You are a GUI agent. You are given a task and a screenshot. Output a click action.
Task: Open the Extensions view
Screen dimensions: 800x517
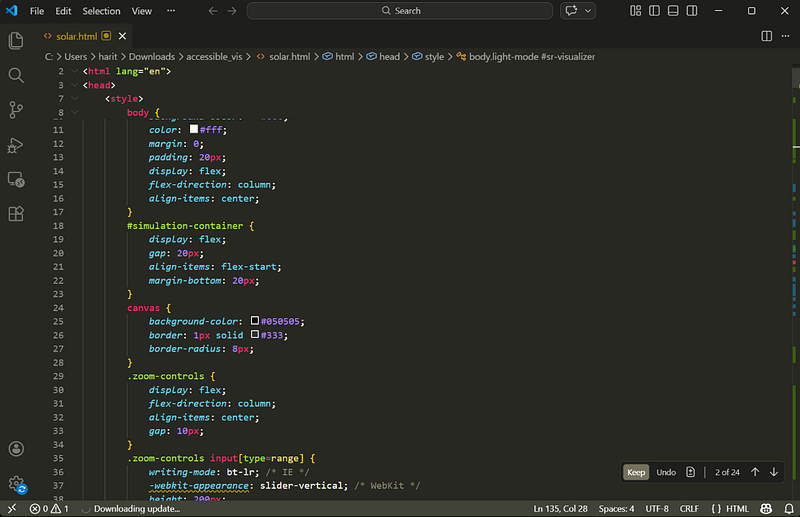pyautogui.click(x=16, y=213)
